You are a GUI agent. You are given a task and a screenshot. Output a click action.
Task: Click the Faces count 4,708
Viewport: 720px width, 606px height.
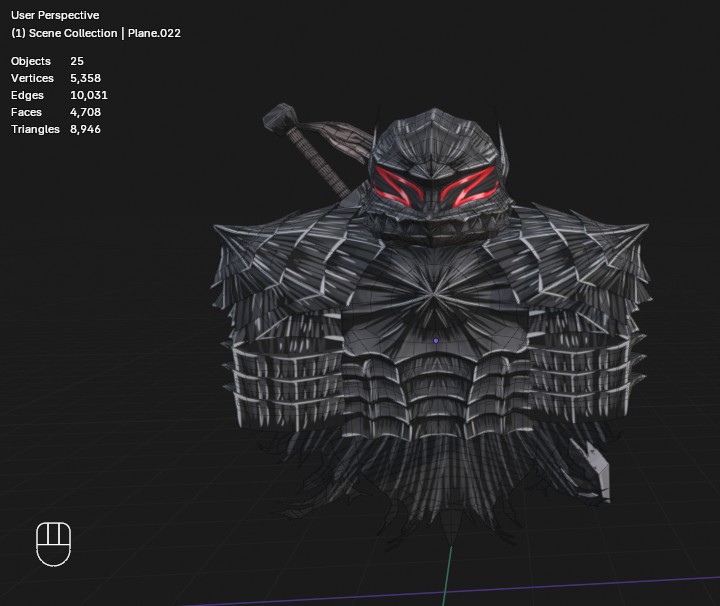85,112
